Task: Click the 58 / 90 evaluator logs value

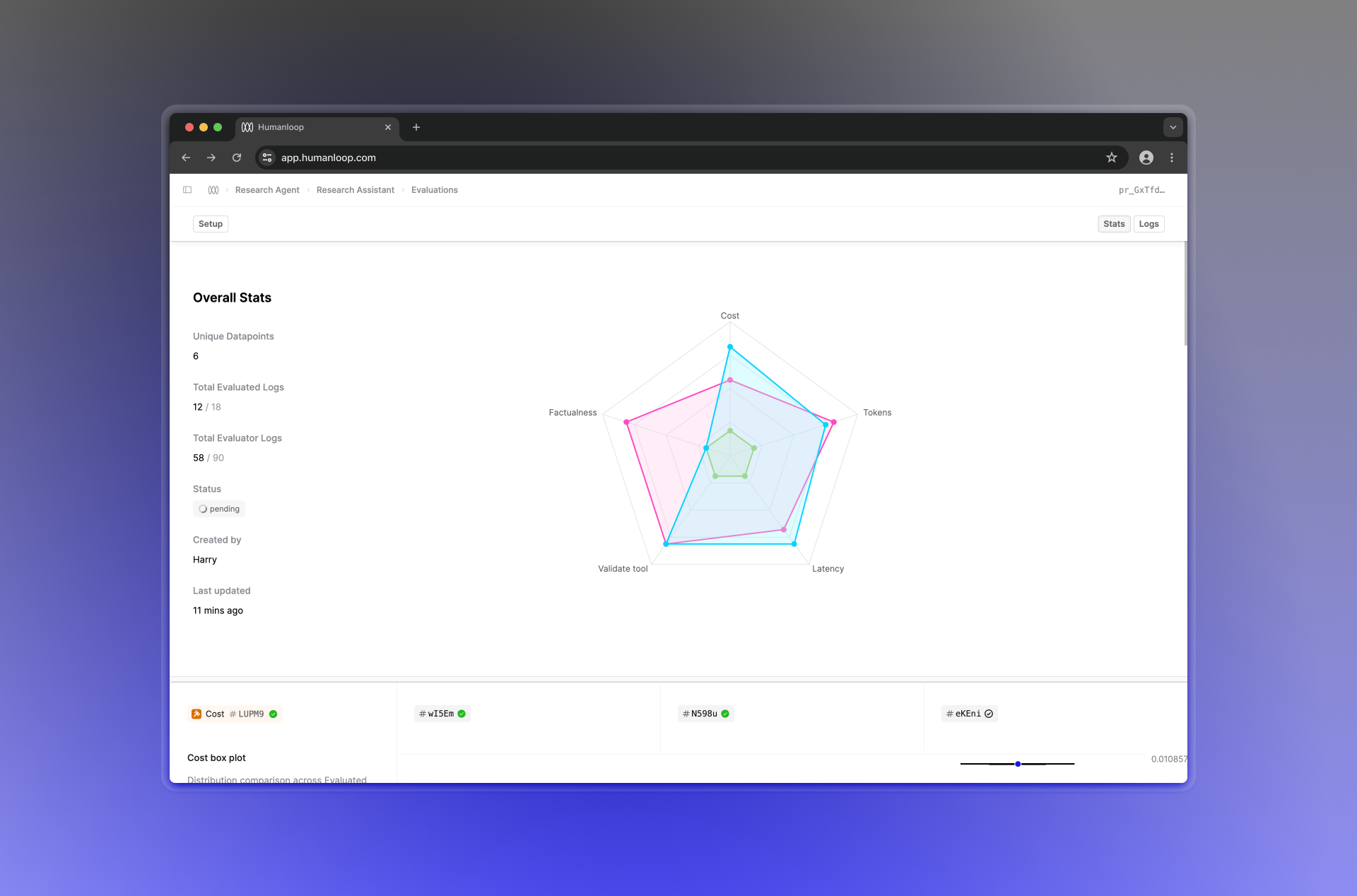Action: click(x=208, y=458)
